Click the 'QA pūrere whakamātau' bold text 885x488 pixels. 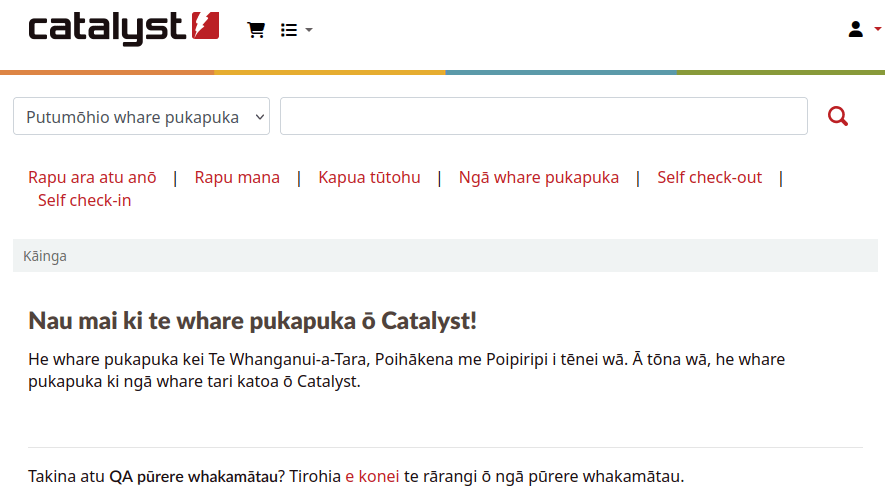(x=193, y=476)
